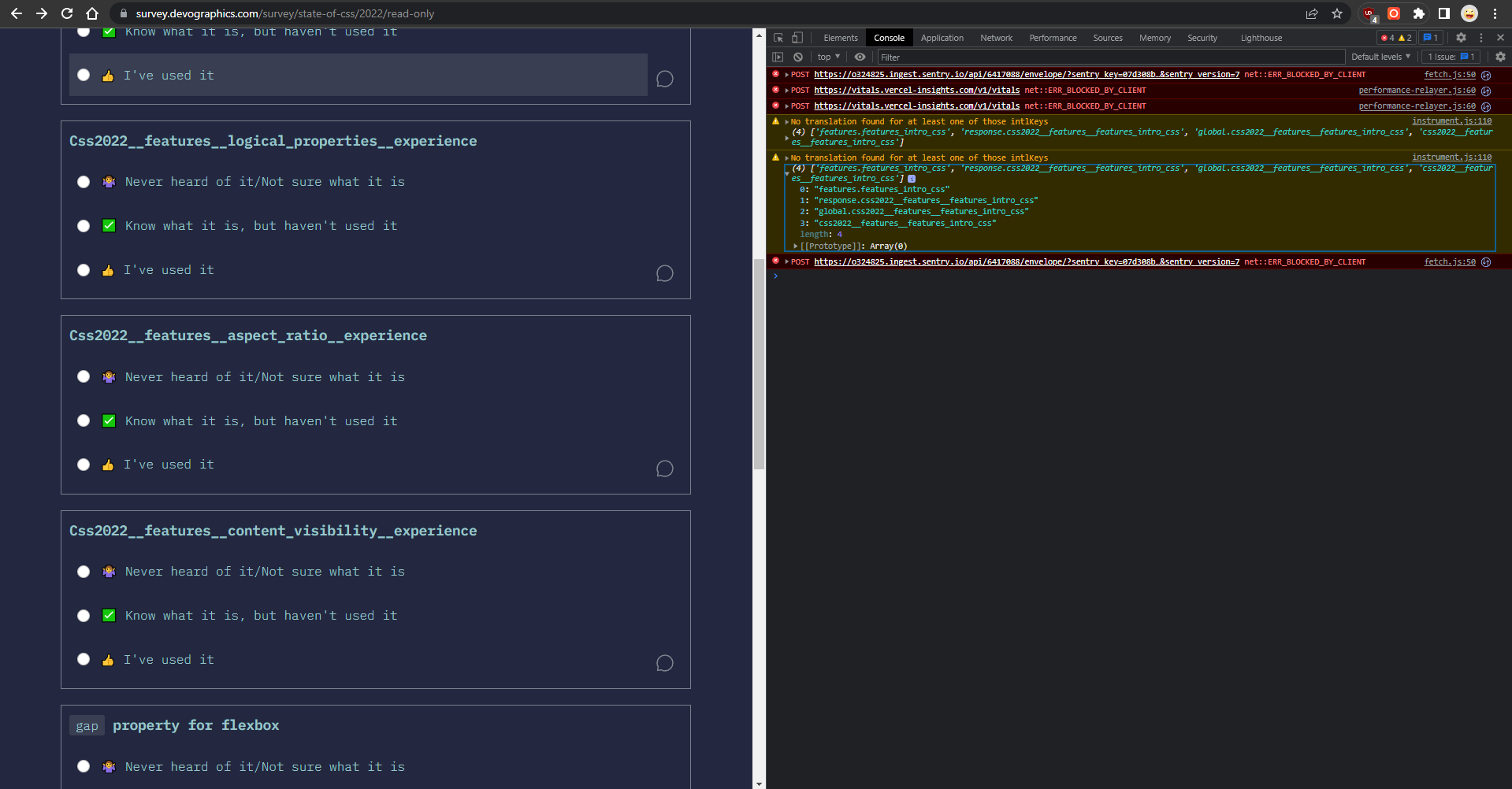The height and width of the screenshot is (789, 1512).
Task: Expand the [[Prototype]] Array(0) entry
Action: 796,246
